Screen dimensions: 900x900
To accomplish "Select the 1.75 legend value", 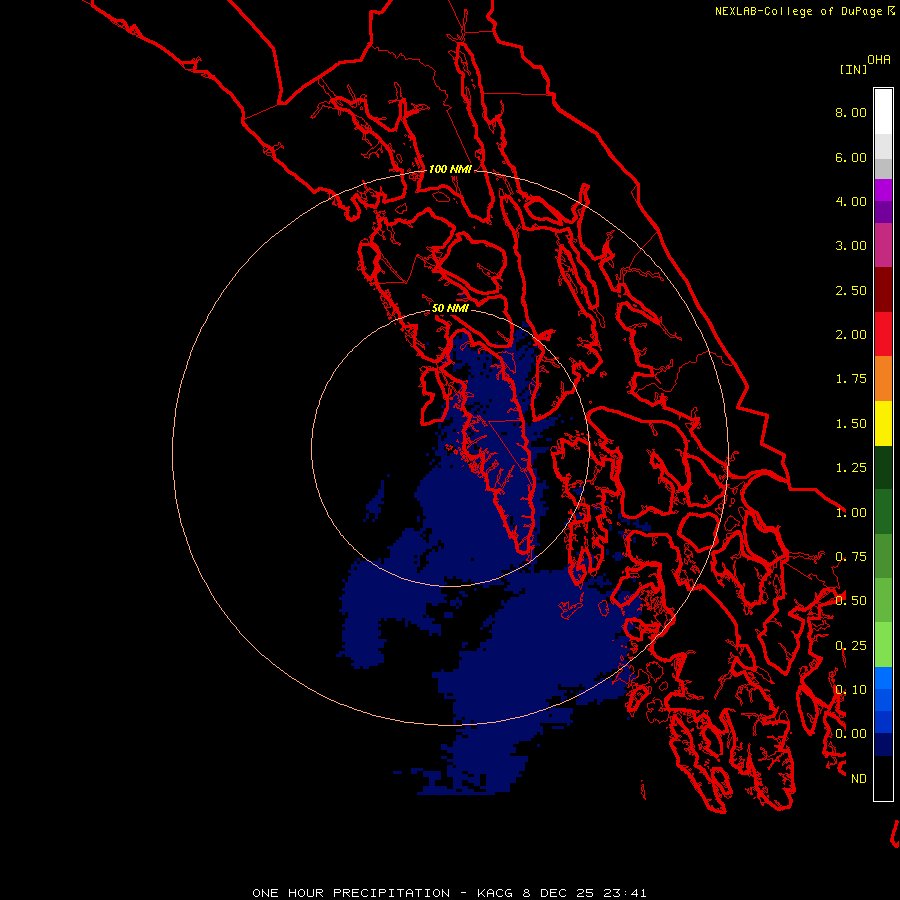I will coord(851,379).
